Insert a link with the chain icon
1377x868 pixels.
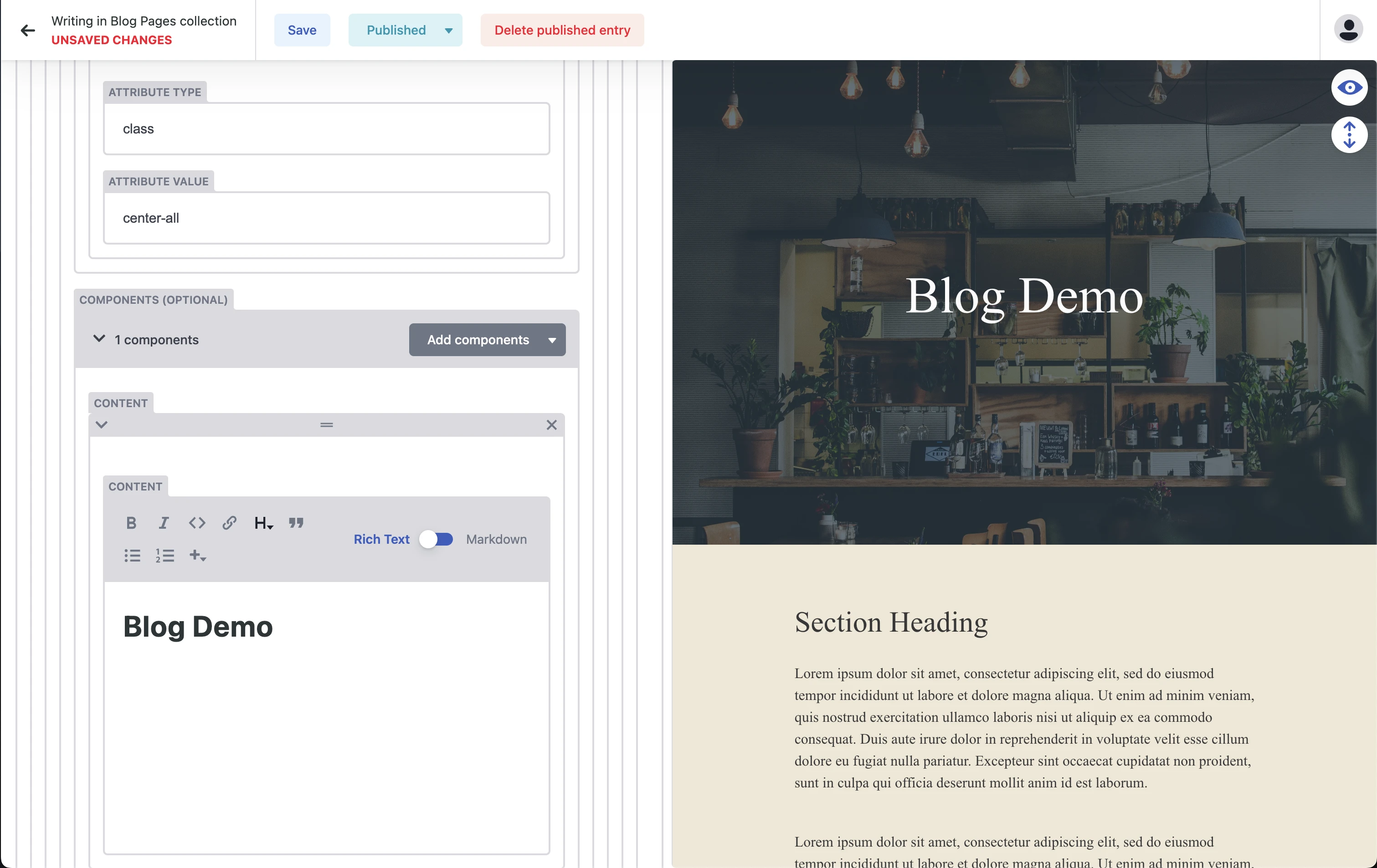[x=229, y=523]
